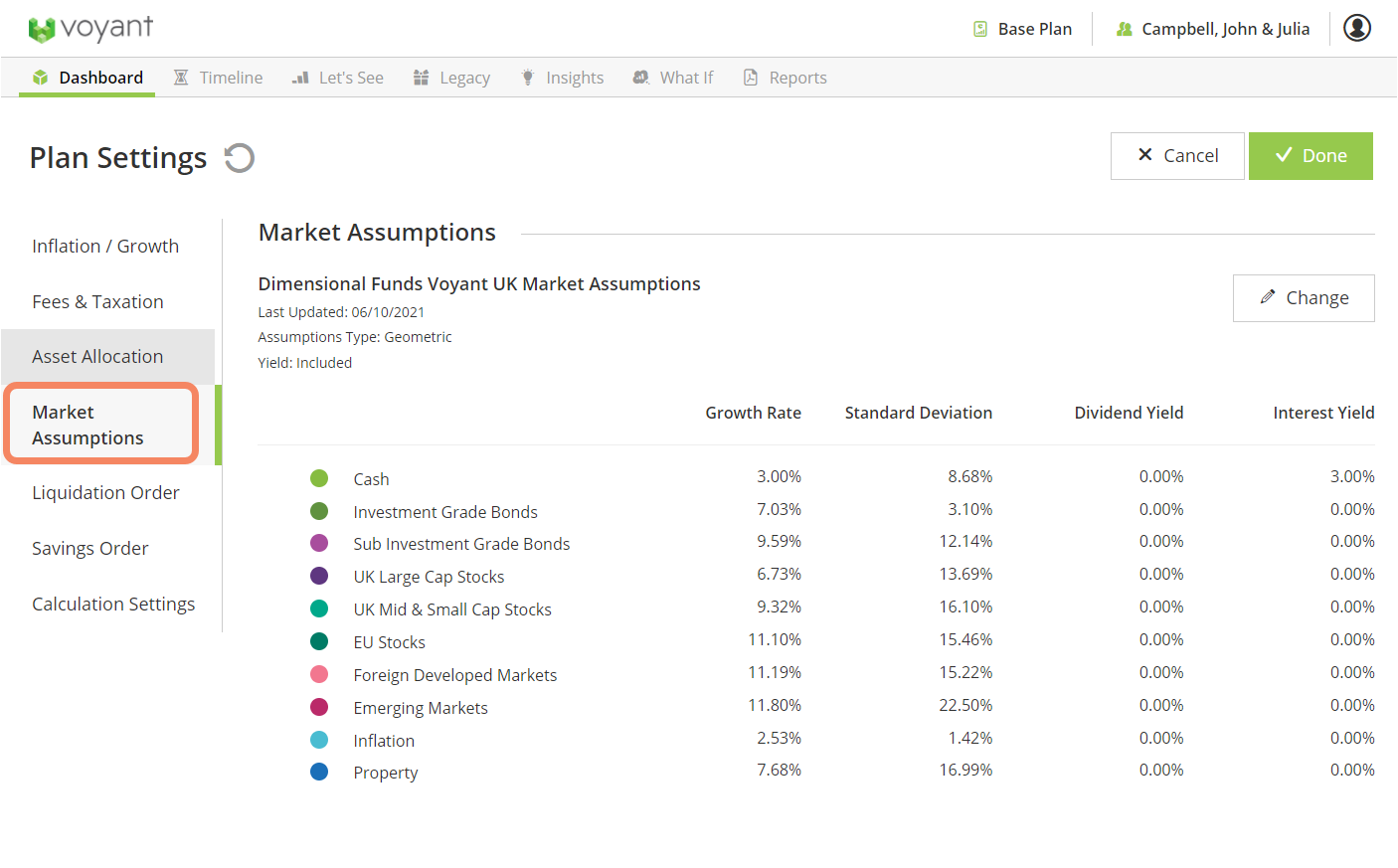Image resolution: width=1398 pixels, height=868 pixels.
Task: Open the What If tab
Action: (673, 78)
